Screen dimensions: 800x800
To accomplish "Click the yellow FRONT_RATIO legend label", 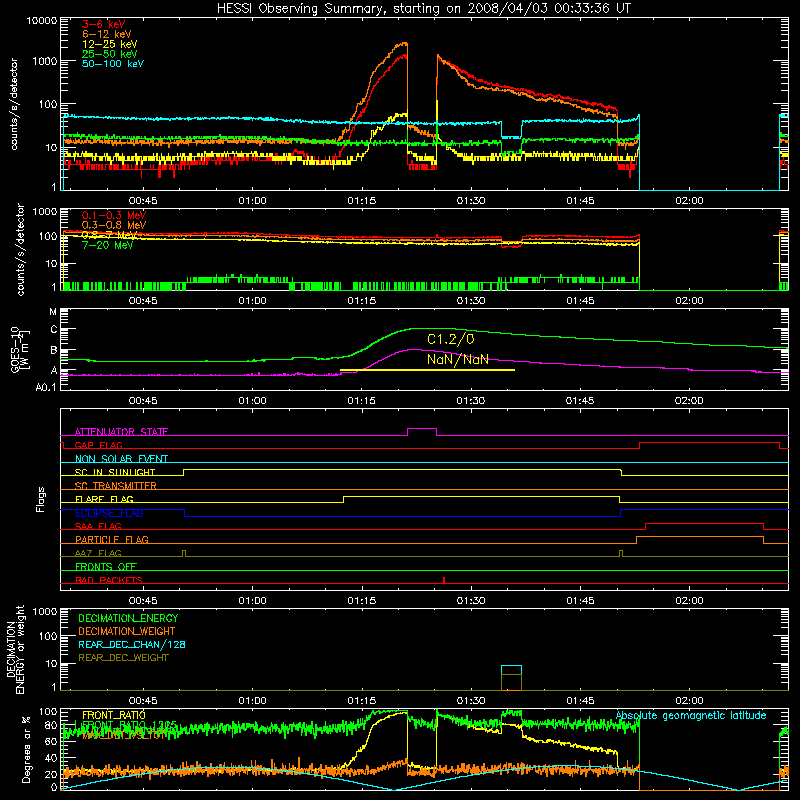I will click(114, 715).
